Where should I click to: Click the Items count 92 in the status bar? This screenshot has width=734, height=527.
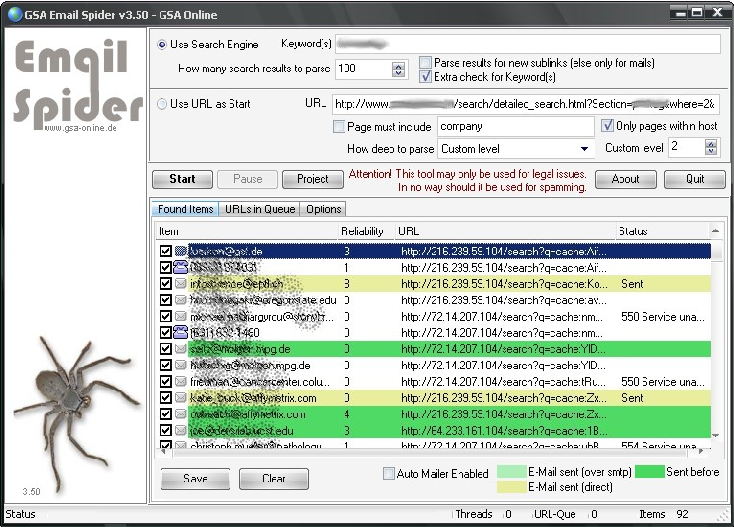pyautogui.click(x=682, y=514)
